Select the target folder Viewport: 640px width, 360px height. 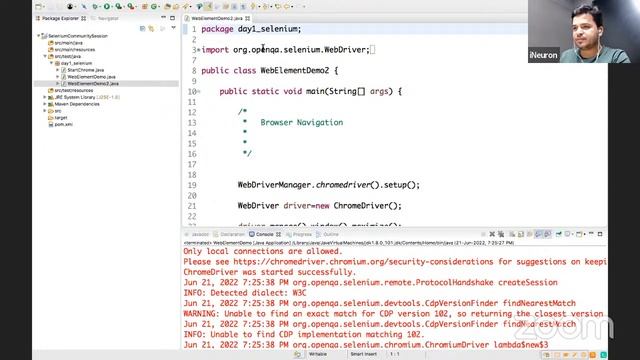(x=61, y=118)
